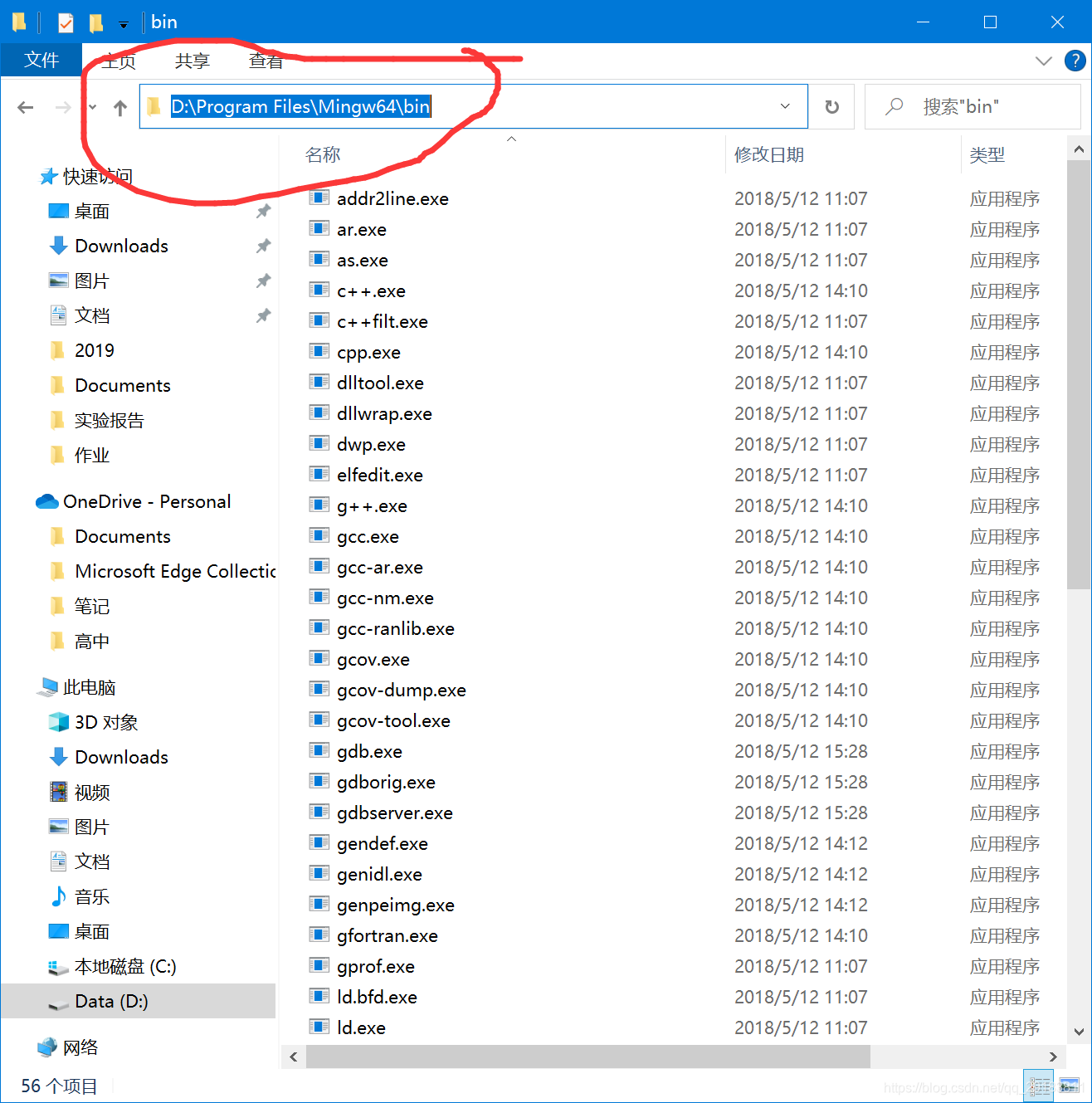This screenshot has height=1103, width=1092.
Task: Click new folder icon in title bar
Action: click(x=96, y=22)
